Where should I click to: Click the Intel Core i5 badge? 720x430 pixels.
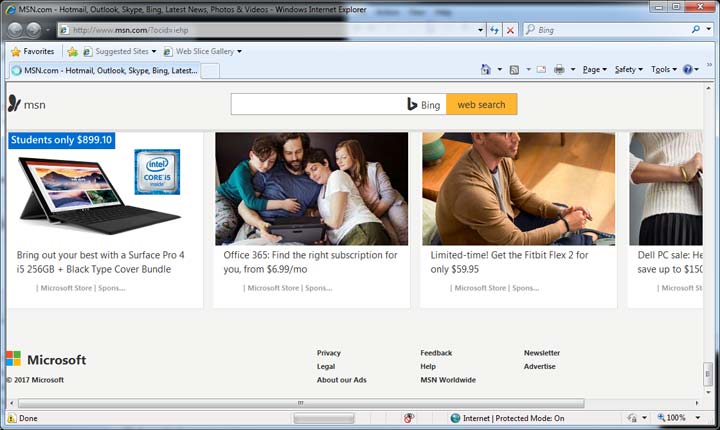pyautogui.click(x=157, y=171)
